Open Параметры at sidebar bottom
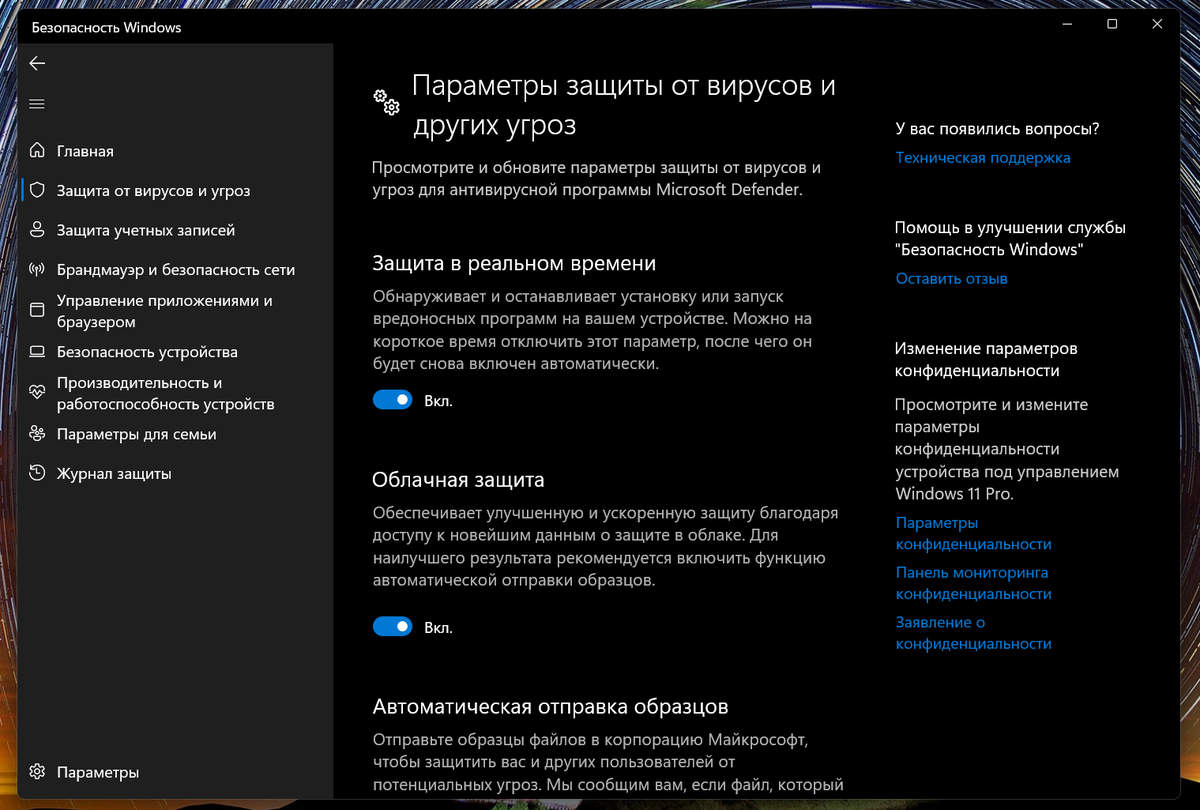The width and height of the screenshot is (1200, 810). click(98, 772)
